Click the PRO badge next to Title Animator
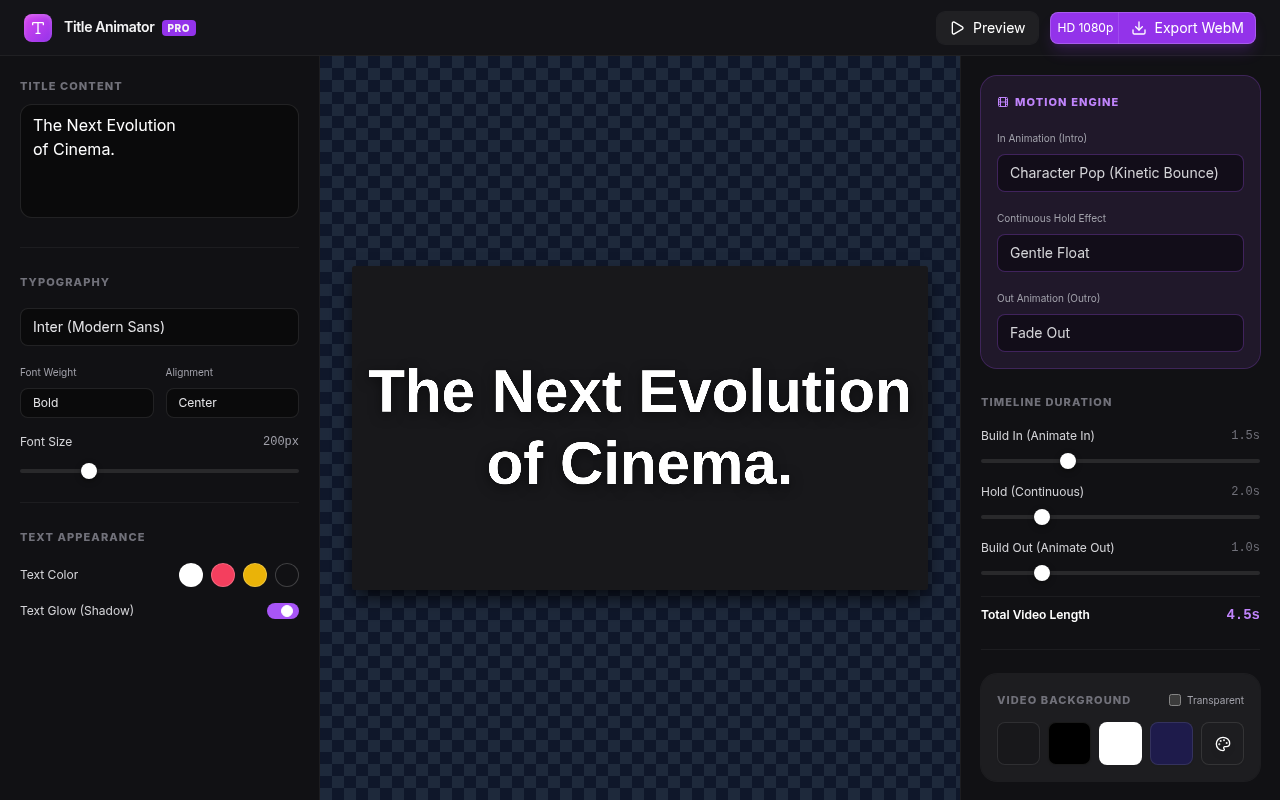Screen dimensions: 1280x800 pos(178,28)
